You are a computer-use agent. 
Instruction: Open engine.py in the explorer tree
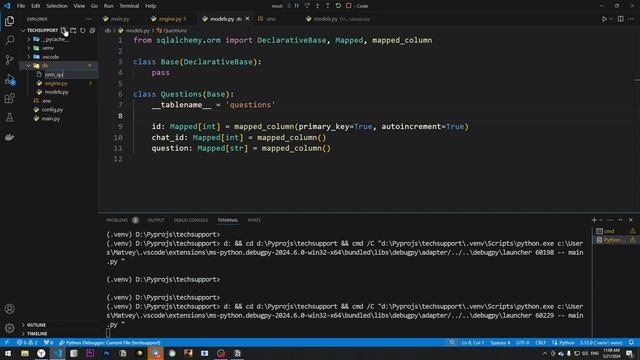click(x=56, y=83)
